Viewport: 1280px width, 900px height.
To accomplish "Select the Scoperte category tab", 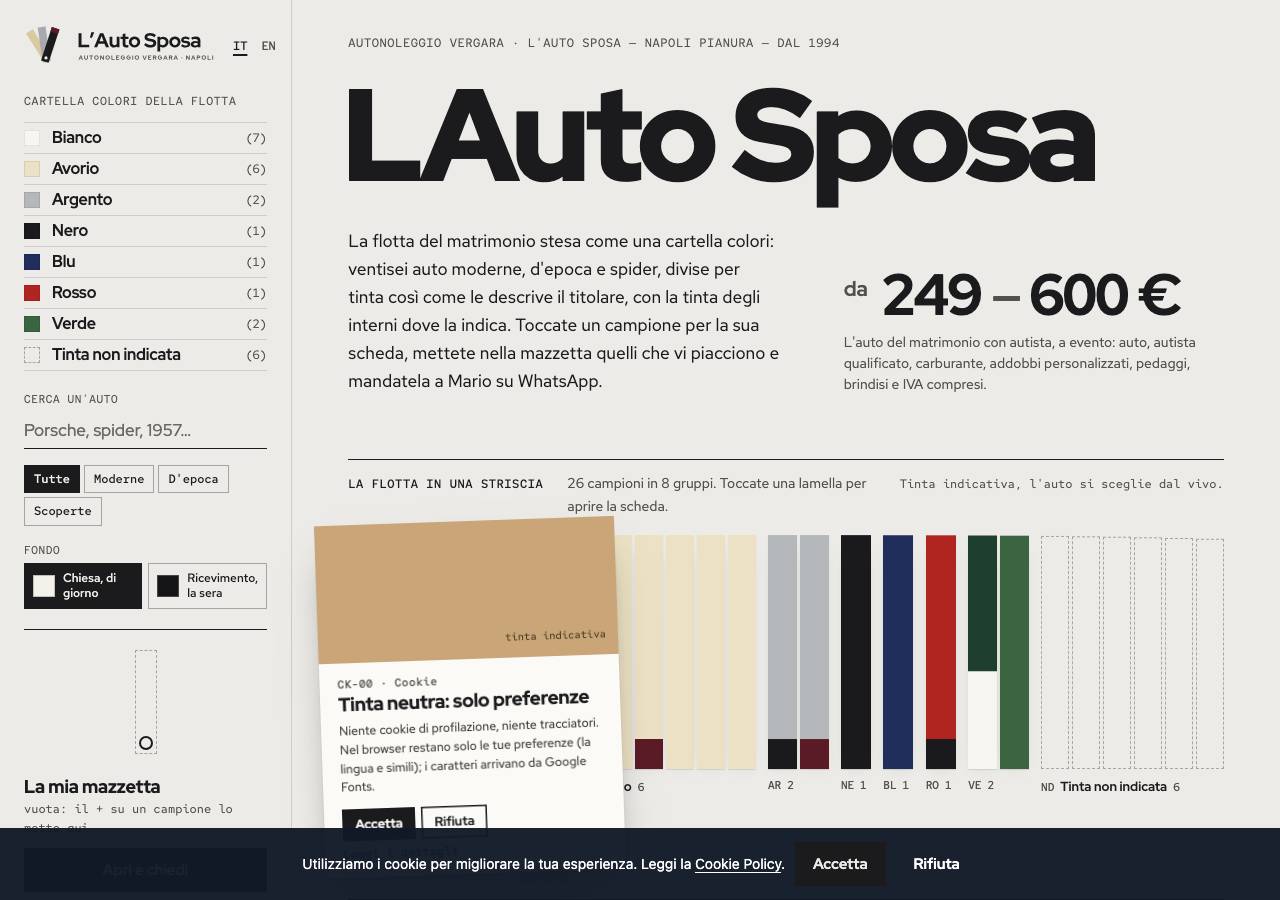I will pyautogui.click(x=63, y=511).
